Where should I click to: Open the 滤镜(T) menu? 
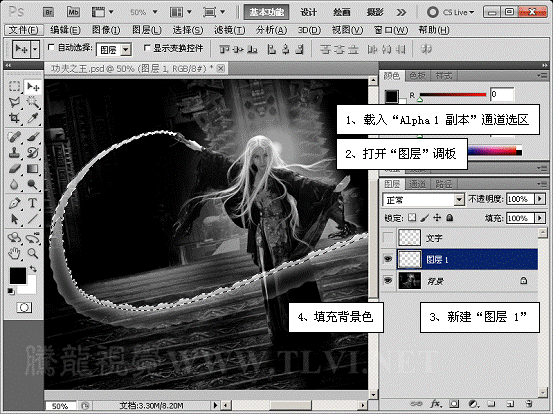(230, 30)
